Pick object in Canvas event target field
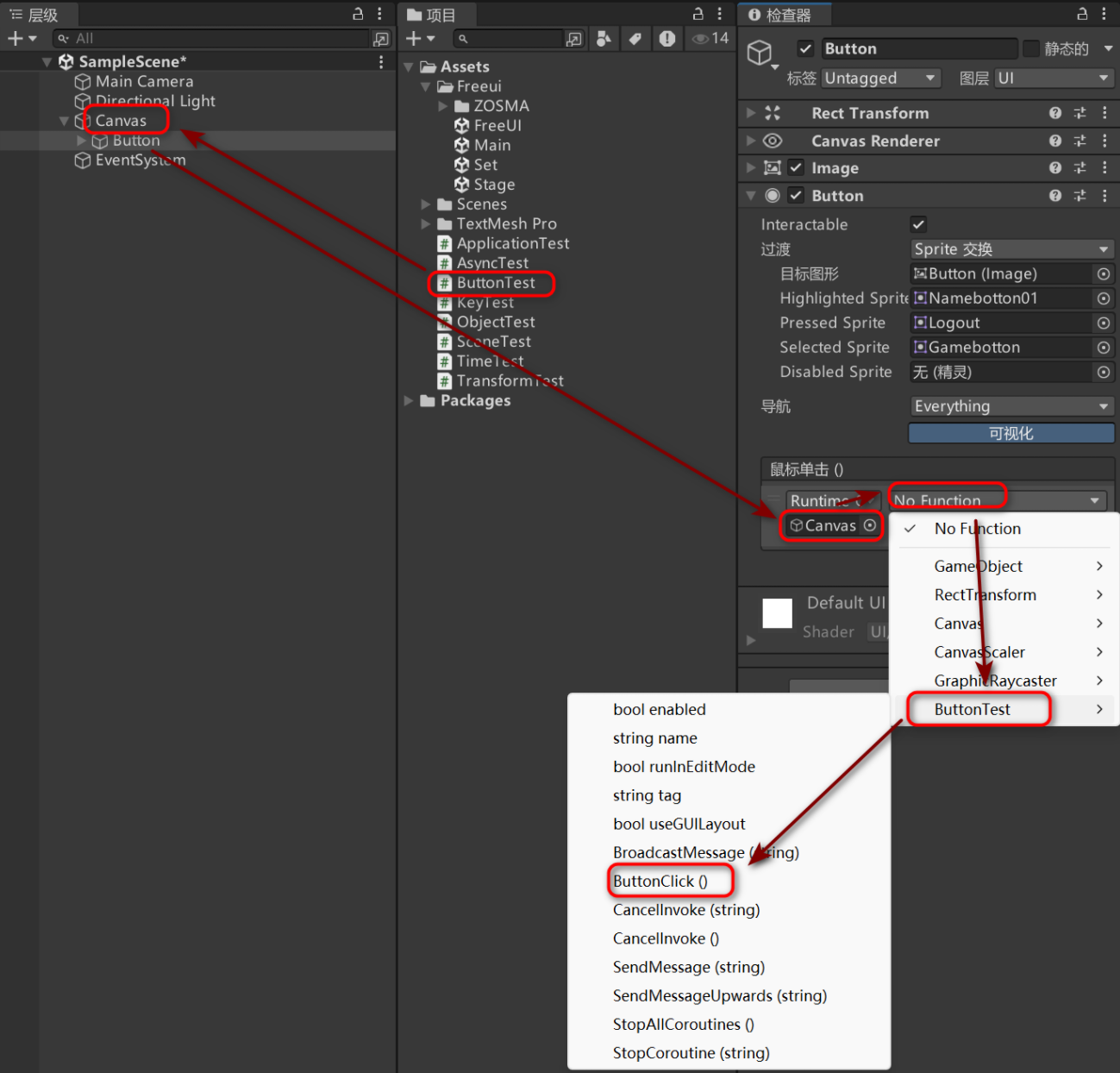The image size is (1120, 1073). (870, 525)
